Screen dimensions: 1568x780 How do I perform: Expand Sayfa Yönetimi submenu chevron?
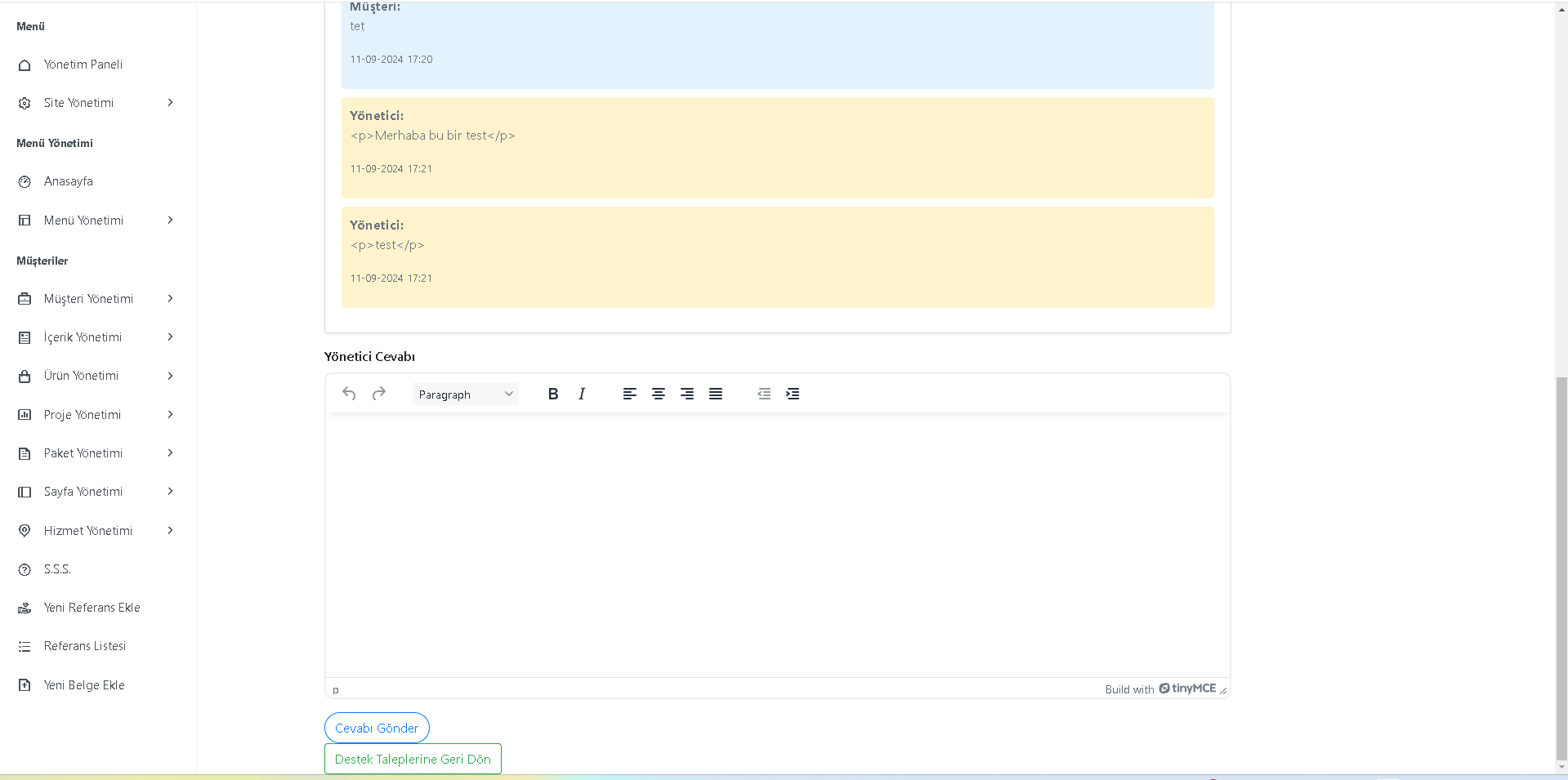170,492
